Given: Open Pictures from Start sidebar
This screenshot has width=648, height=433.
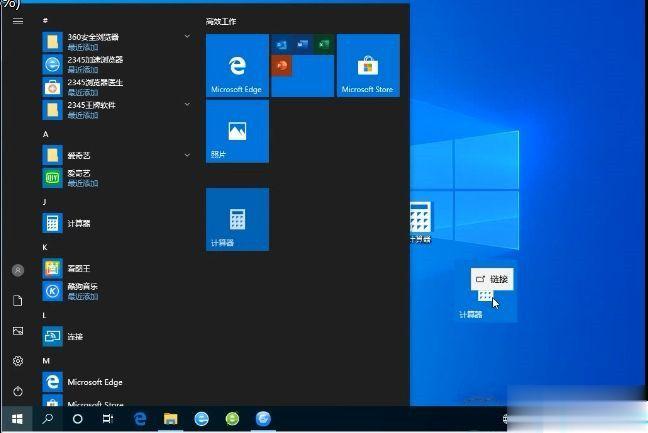Looking at the screenshot, I should (18, 331).
